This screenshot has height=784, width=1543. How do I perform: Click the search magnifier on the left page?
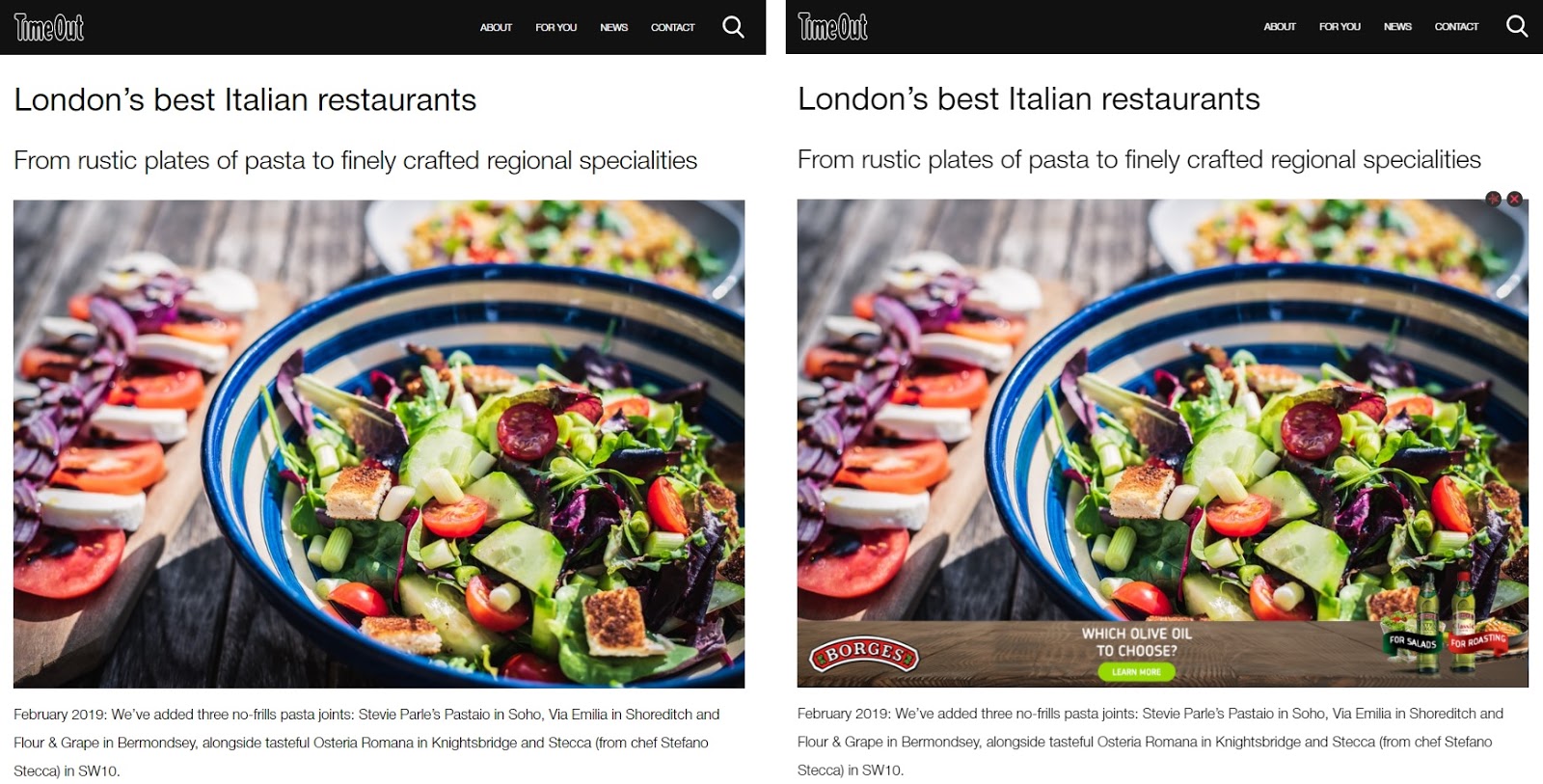[x=733, y=27]
